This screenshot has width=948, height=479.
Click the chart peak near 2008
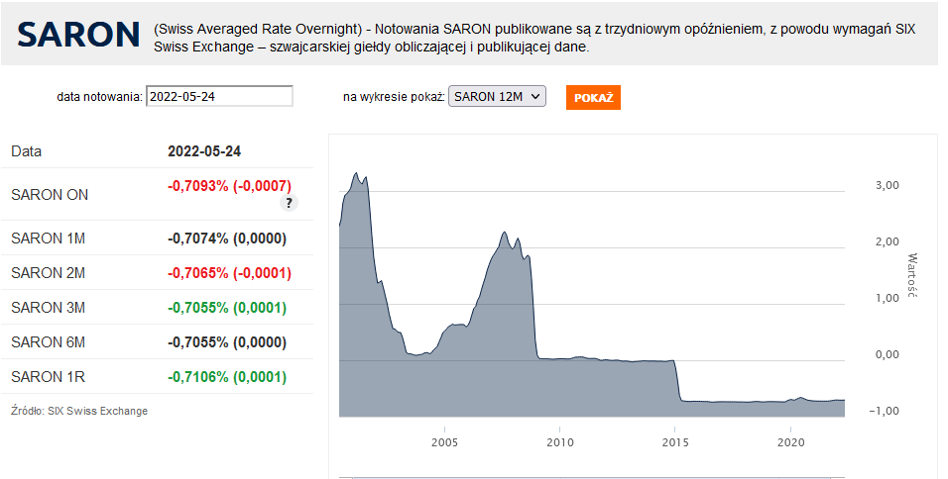click(505, 233)
